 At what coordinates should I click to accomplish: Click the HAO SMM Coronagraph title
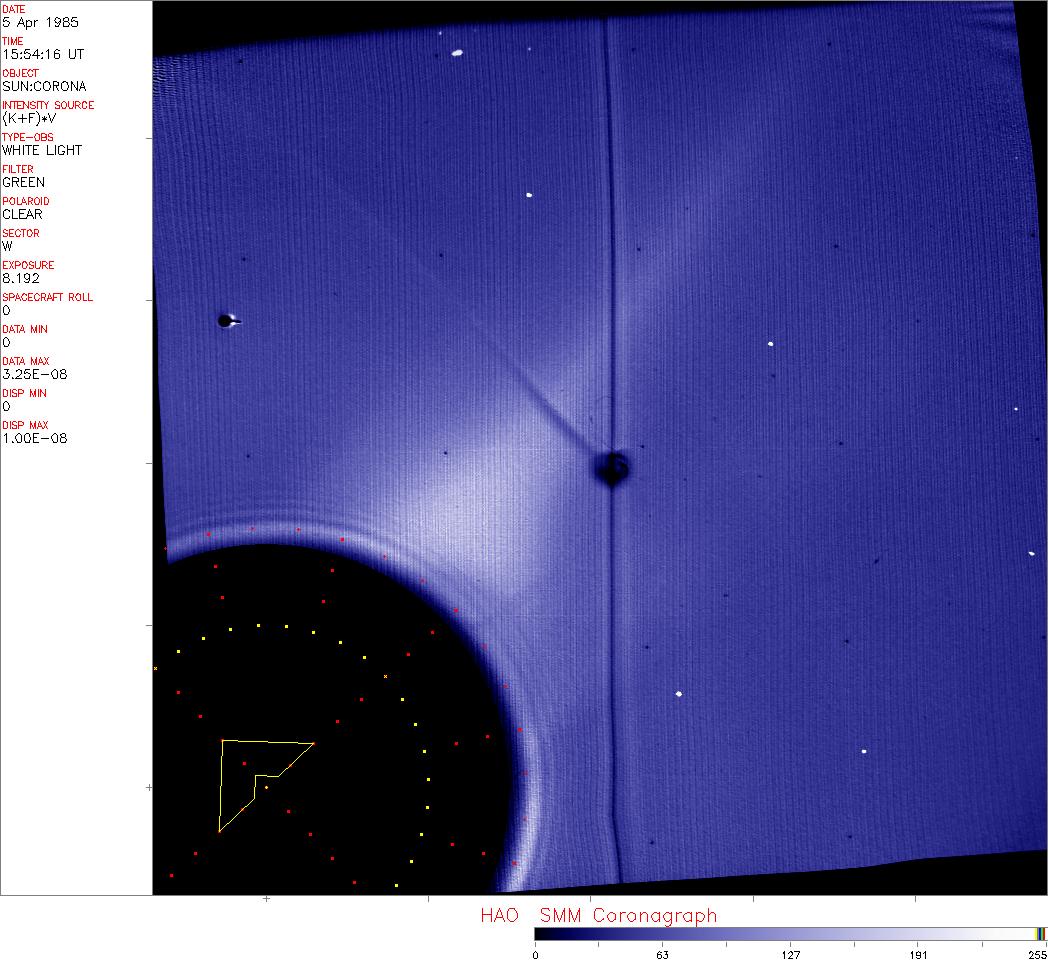tap(598, 915)
